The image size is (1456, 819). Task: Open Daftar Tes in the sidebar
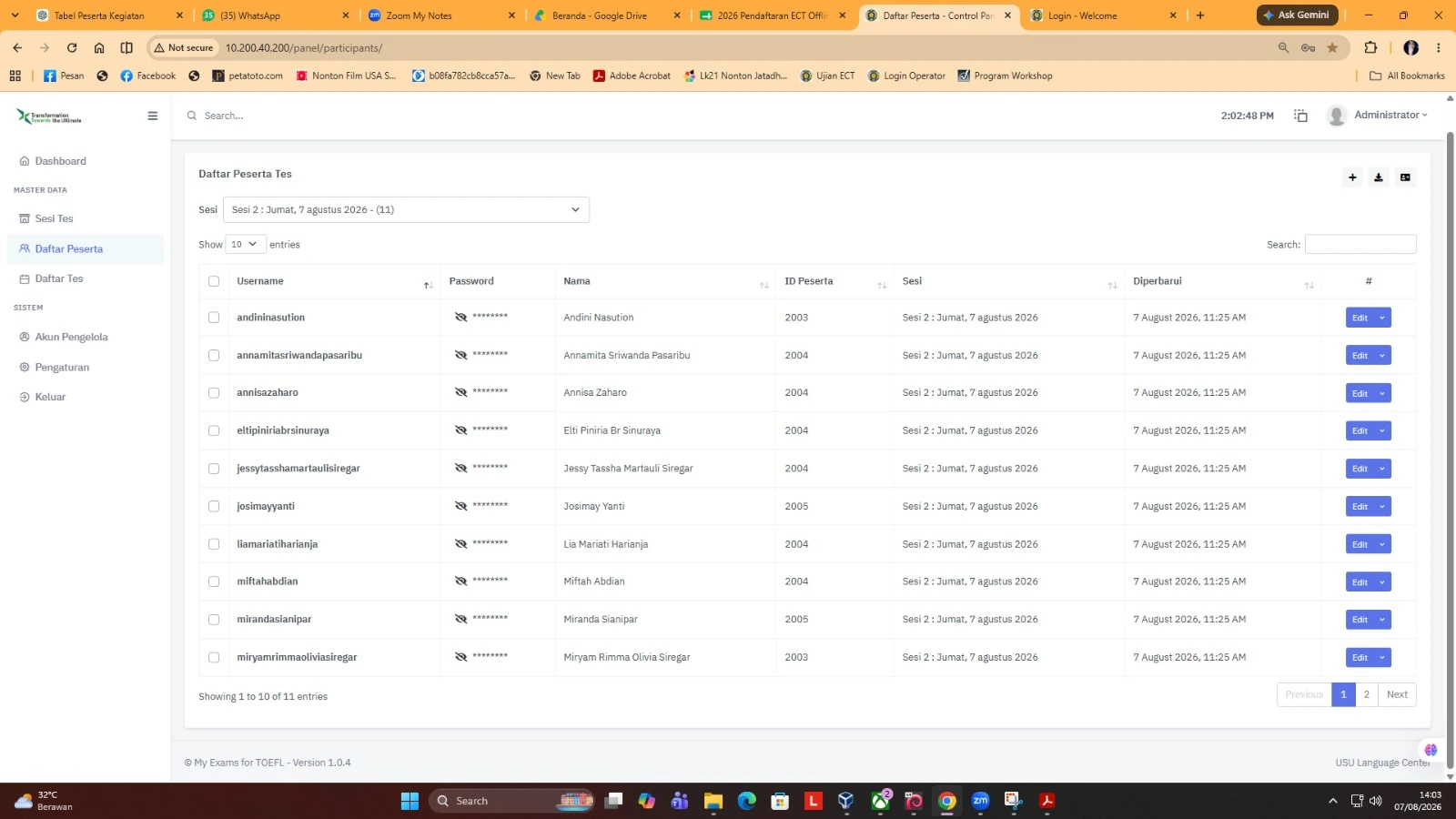pos(58,278)
